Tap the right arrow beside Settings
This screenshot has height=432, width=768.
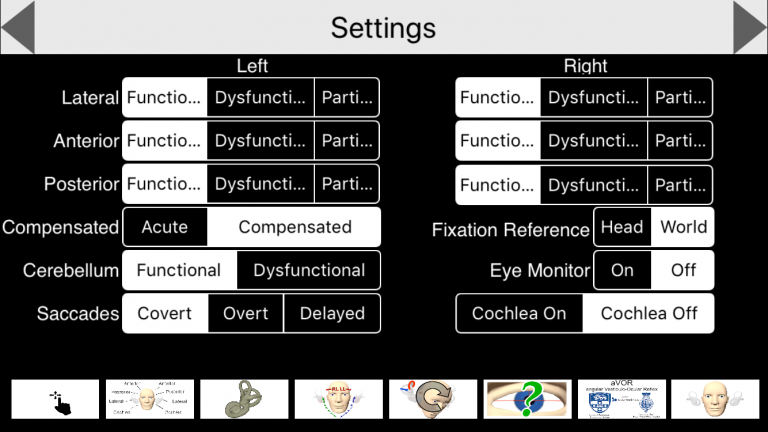point(749,27)
